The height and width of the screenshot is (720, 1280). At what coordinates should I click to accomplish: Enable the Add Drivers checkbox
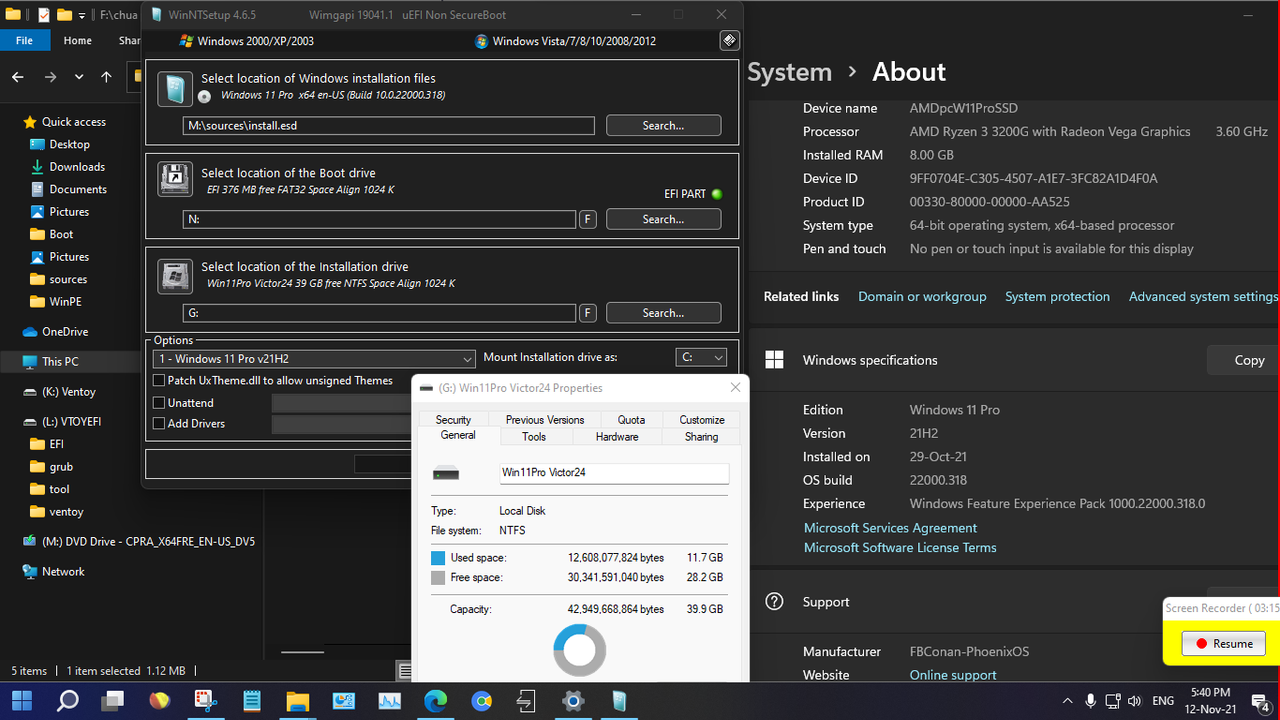coord(159,423)
